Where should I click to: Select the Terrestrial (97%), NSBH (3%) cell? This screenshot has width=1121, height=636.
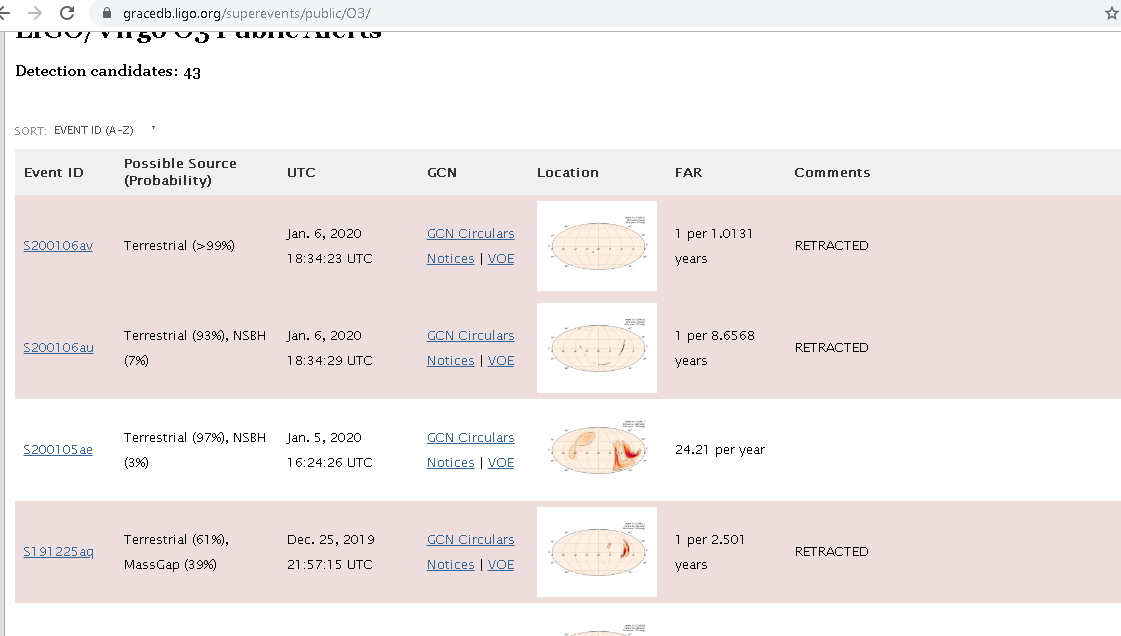pyautogui.click(x=194, y=449)
